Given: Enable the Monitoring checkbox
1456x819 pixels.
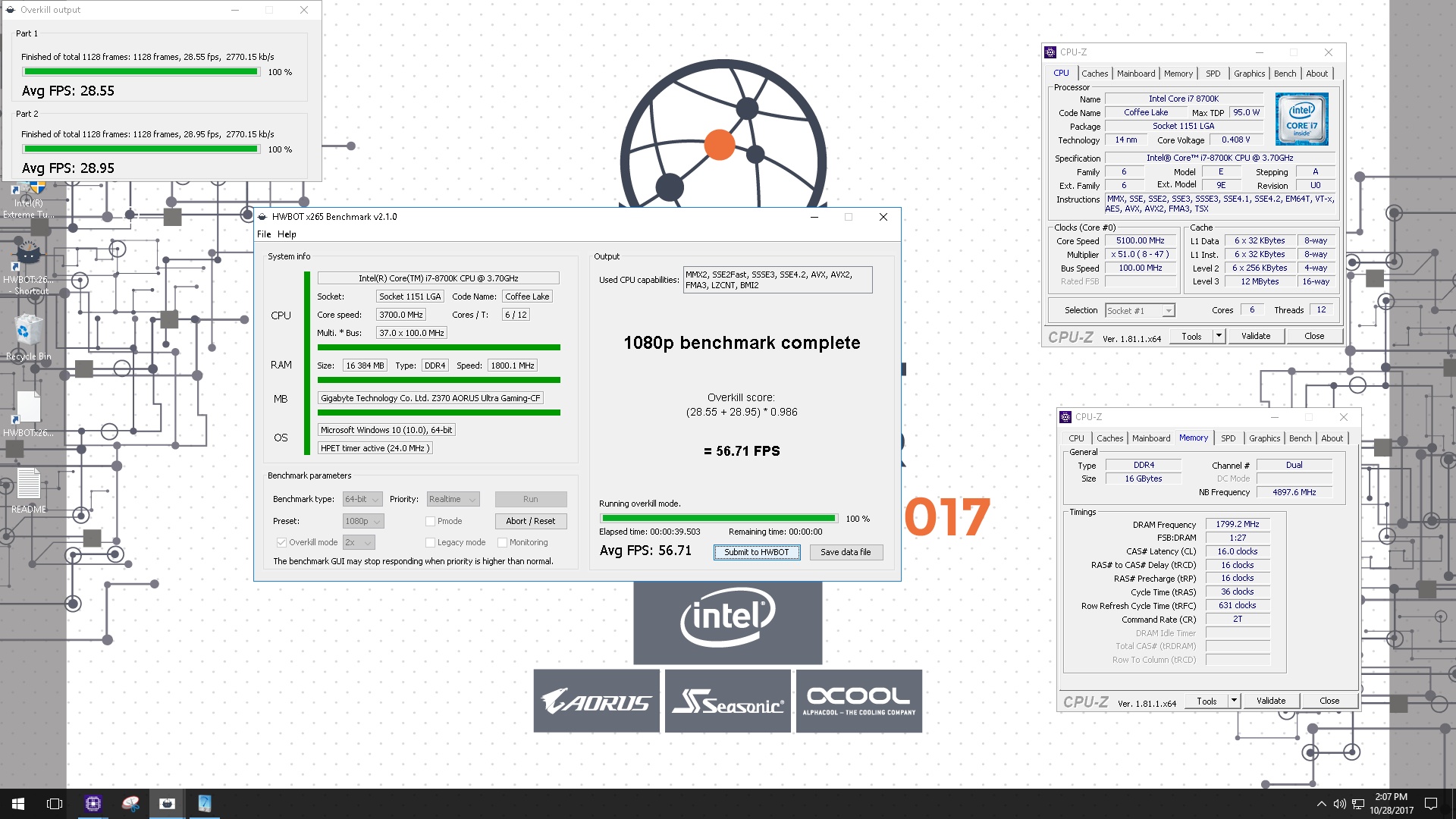Looking at the screenshot, I should point(502,542).
